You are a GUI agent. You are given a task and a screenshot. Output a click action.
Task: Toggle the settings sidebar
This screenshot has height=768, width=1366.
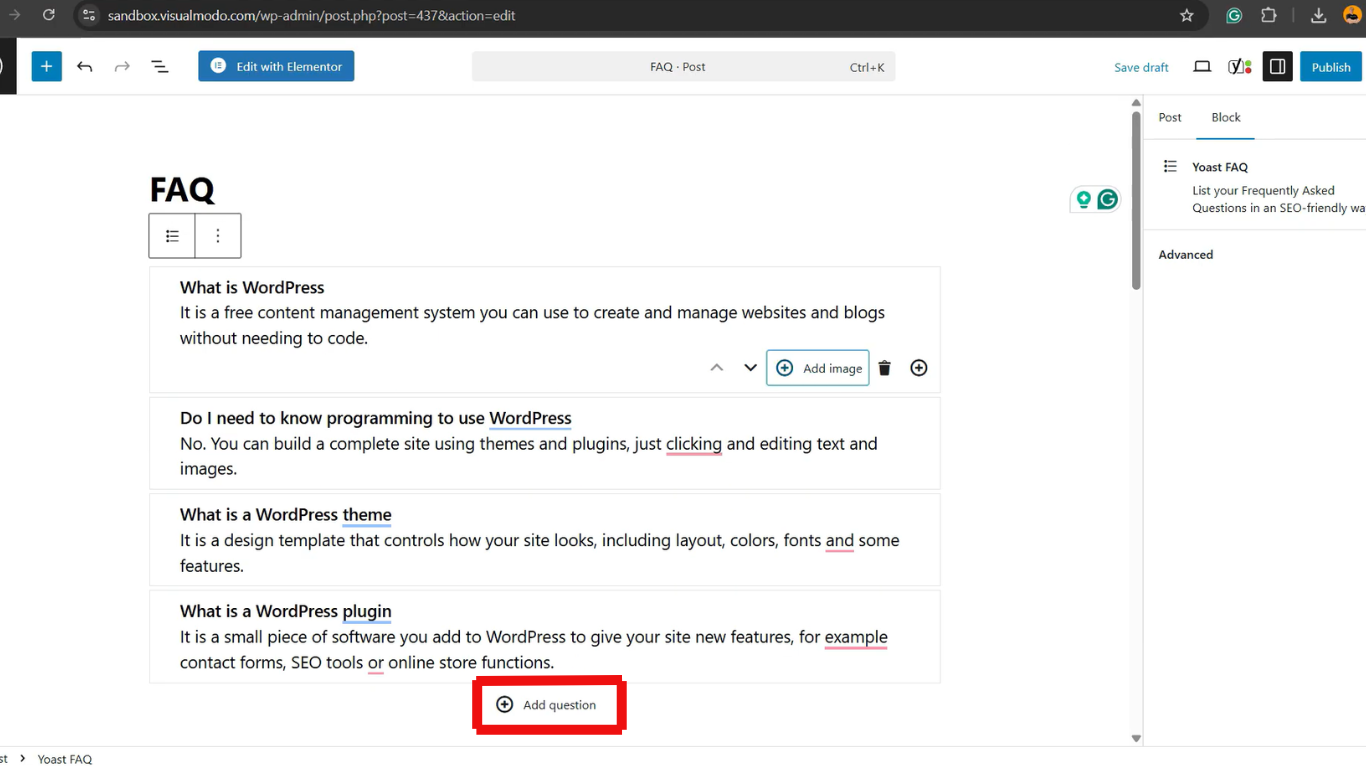1277,67
